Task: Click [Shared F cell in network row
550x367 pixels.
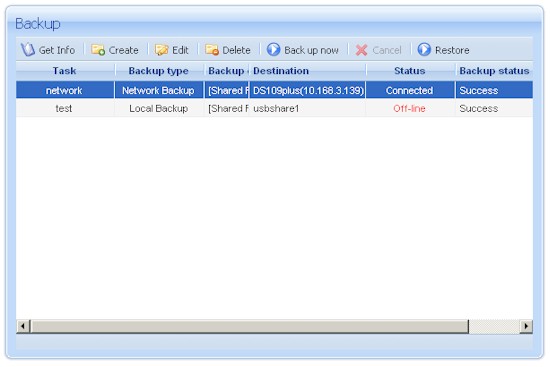Action: (x=226, y=91)
